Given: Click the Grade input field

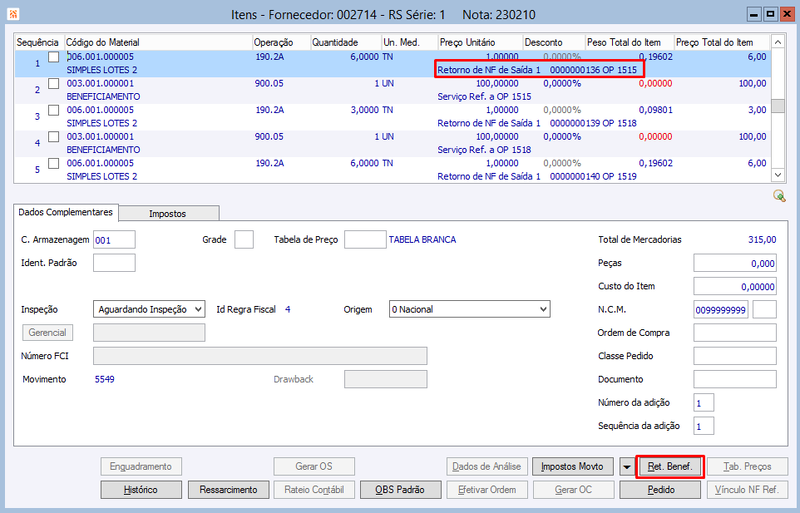Looking at the screenshot, I should coord(244,239).
